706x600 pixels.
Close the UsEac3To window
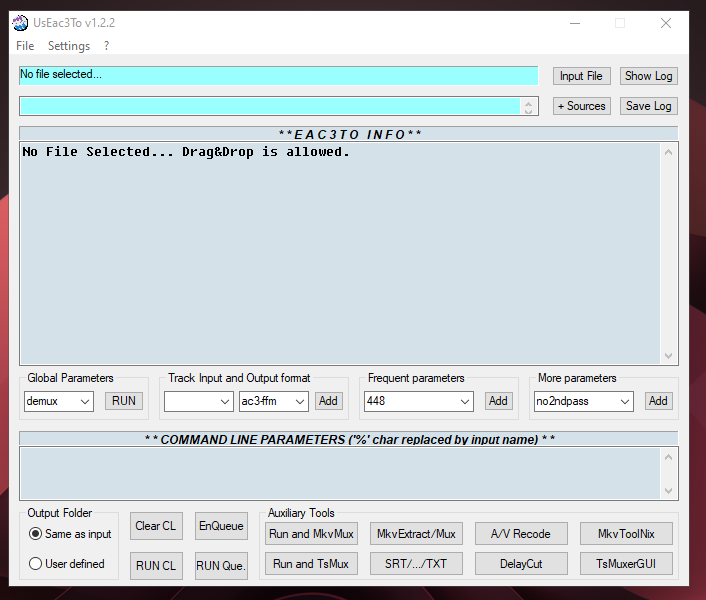(666, 23)
